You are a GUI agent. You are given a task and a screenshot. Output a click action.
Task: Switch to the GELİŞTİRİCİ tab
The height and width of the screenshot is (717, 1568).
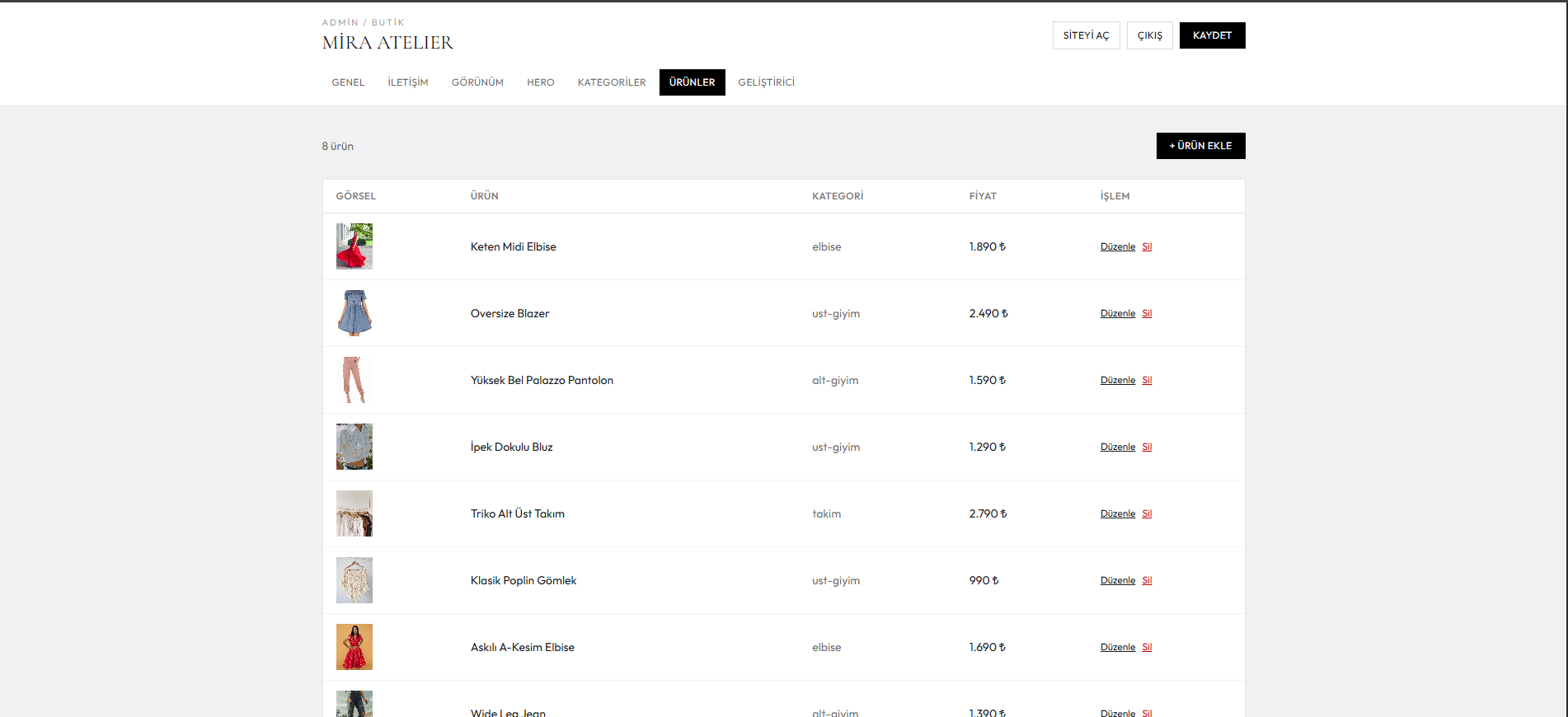click(x=767, y=82)
